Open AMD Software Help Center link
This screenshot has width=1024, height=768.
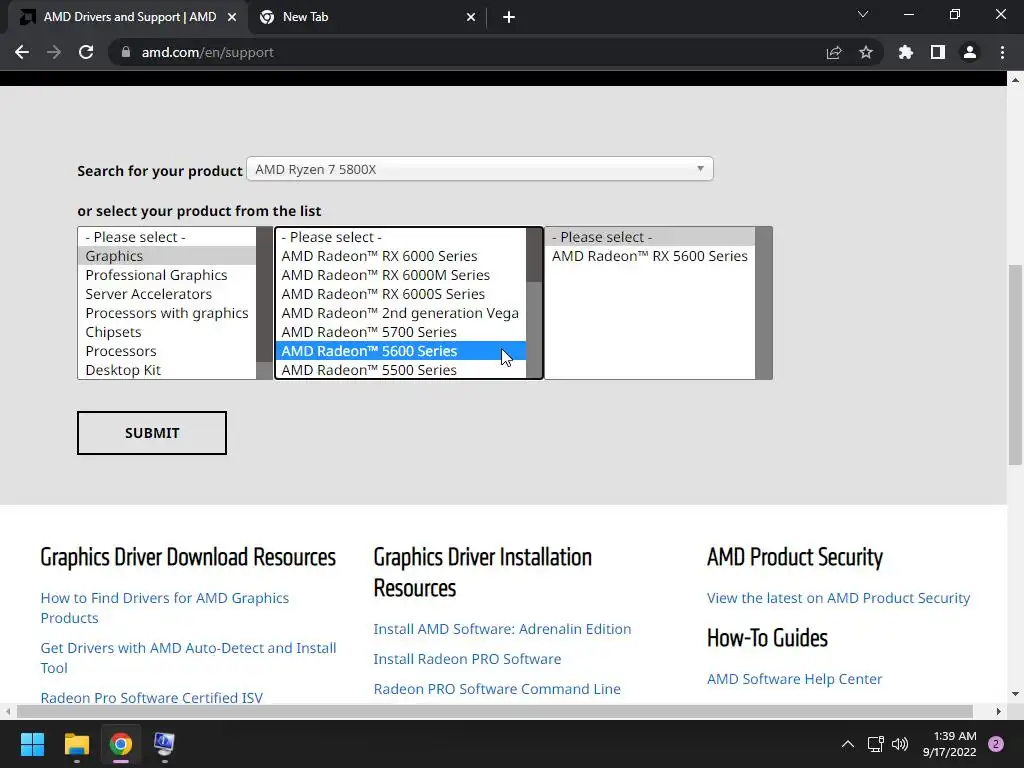click(794, 679)
